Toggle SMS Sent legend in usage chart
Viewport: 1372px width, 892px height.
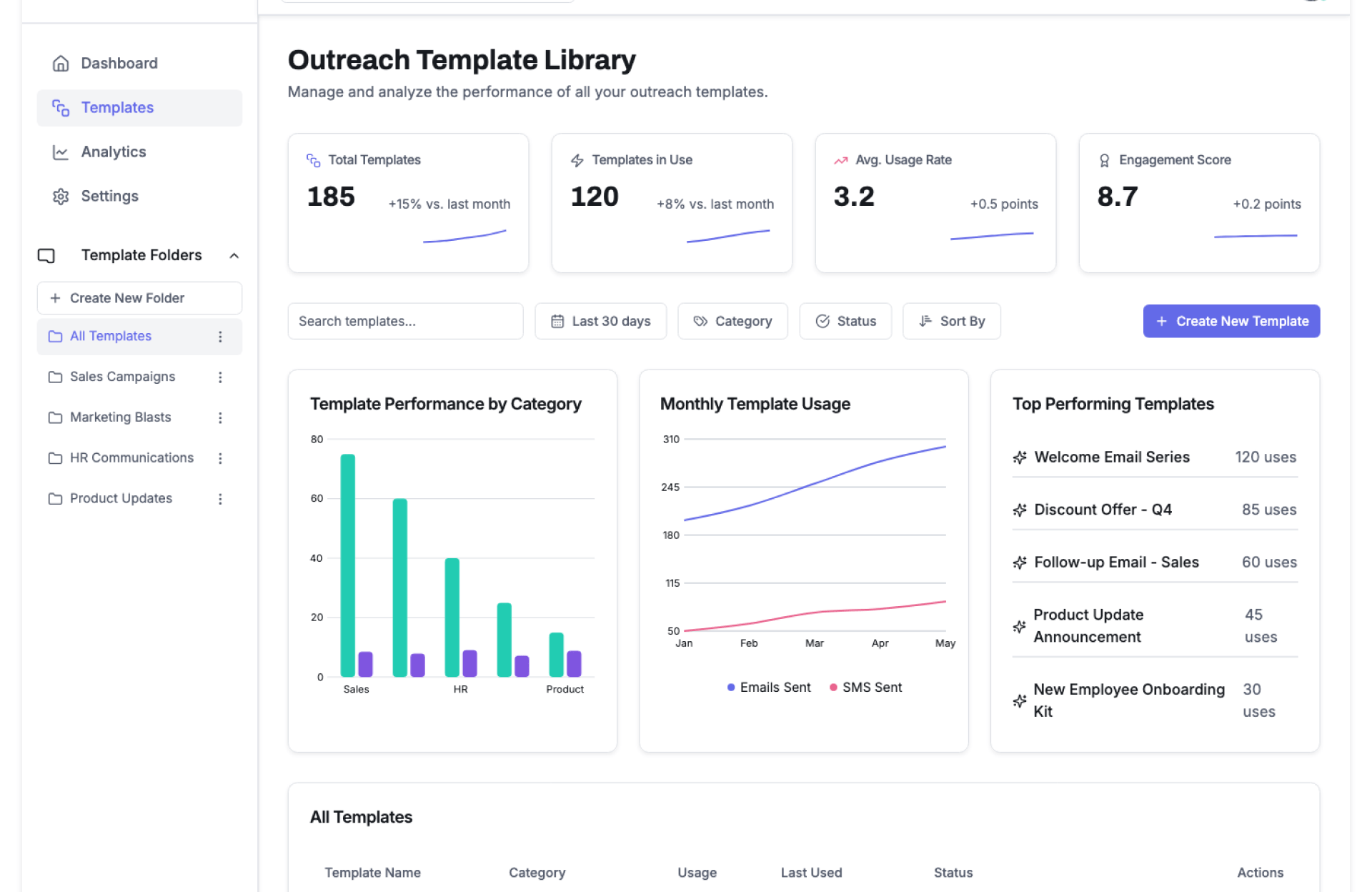(x=865, y=688)
